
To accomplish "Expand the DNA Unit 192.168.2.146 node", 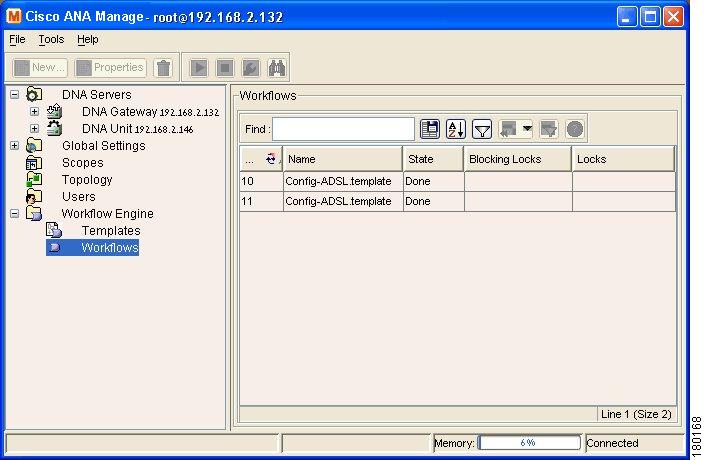I will tap(35, 128).
